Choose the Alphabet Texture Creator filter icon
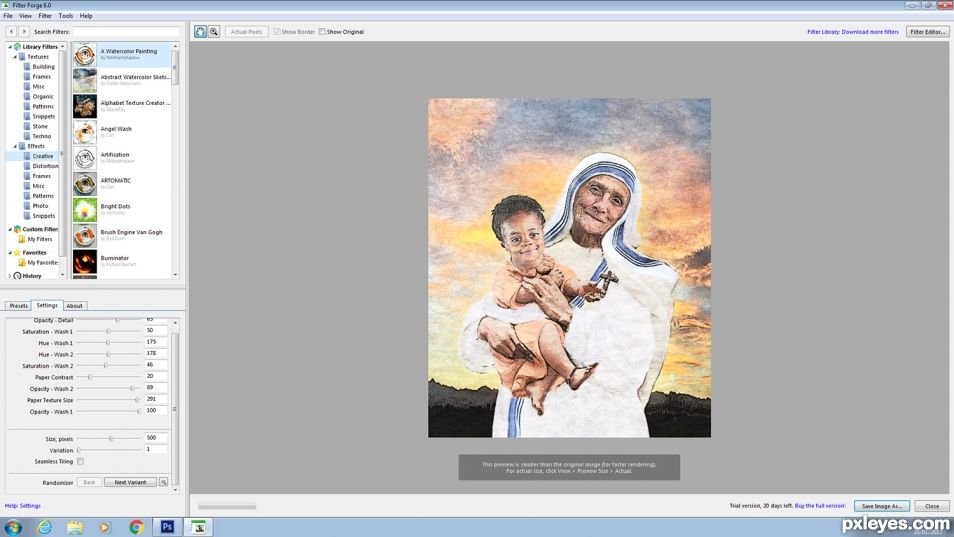 click(x=85, y=106)
